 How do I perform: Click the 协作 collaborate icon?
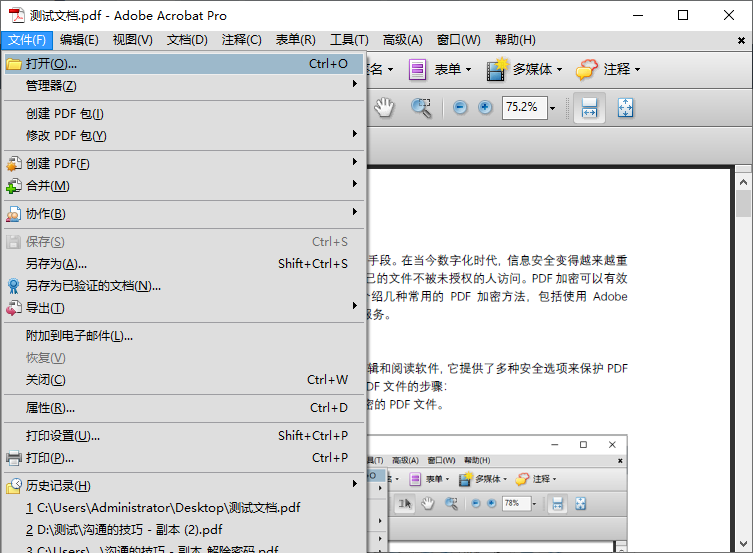14,214
